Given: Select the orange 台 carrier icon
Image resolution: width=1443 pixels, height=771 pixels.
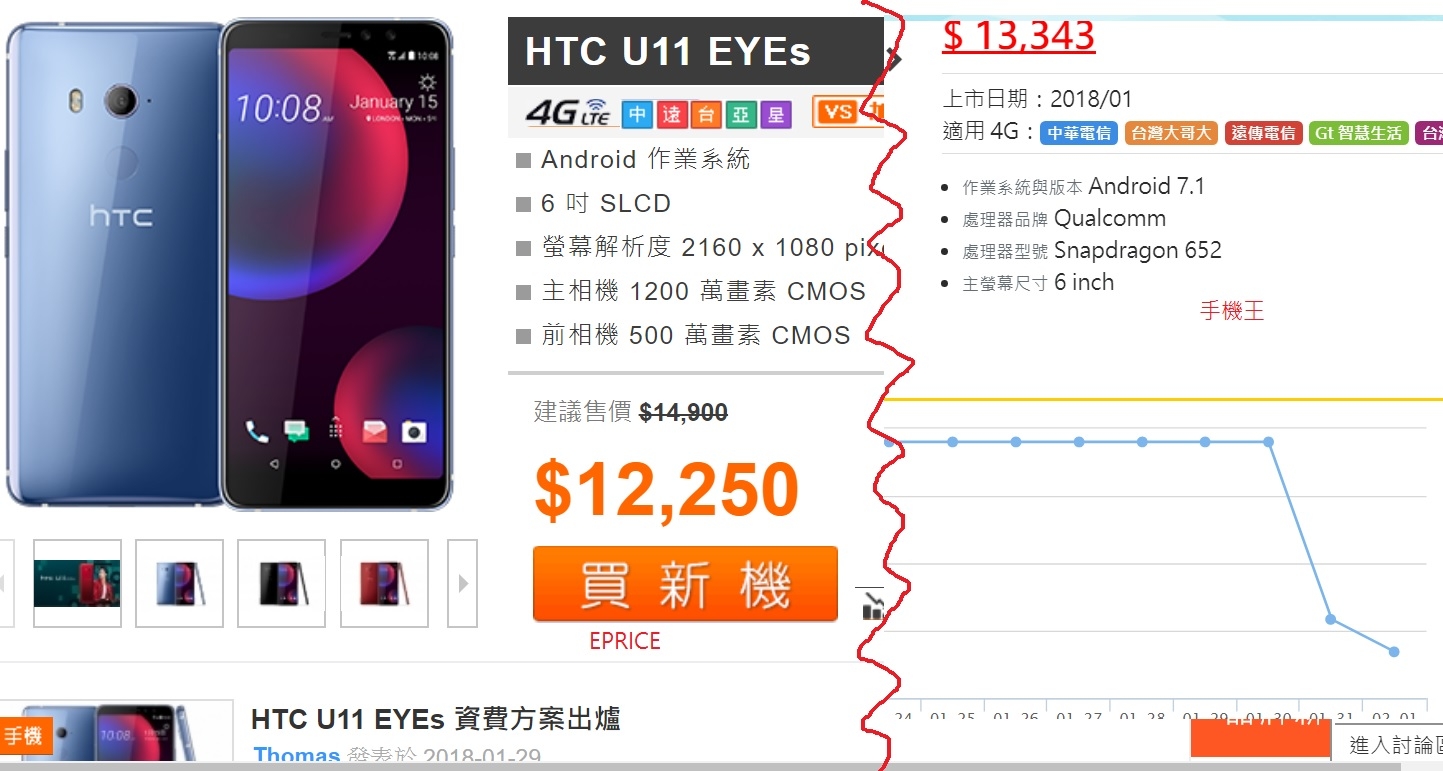Looking at the screenshot, I should [706, 114].
